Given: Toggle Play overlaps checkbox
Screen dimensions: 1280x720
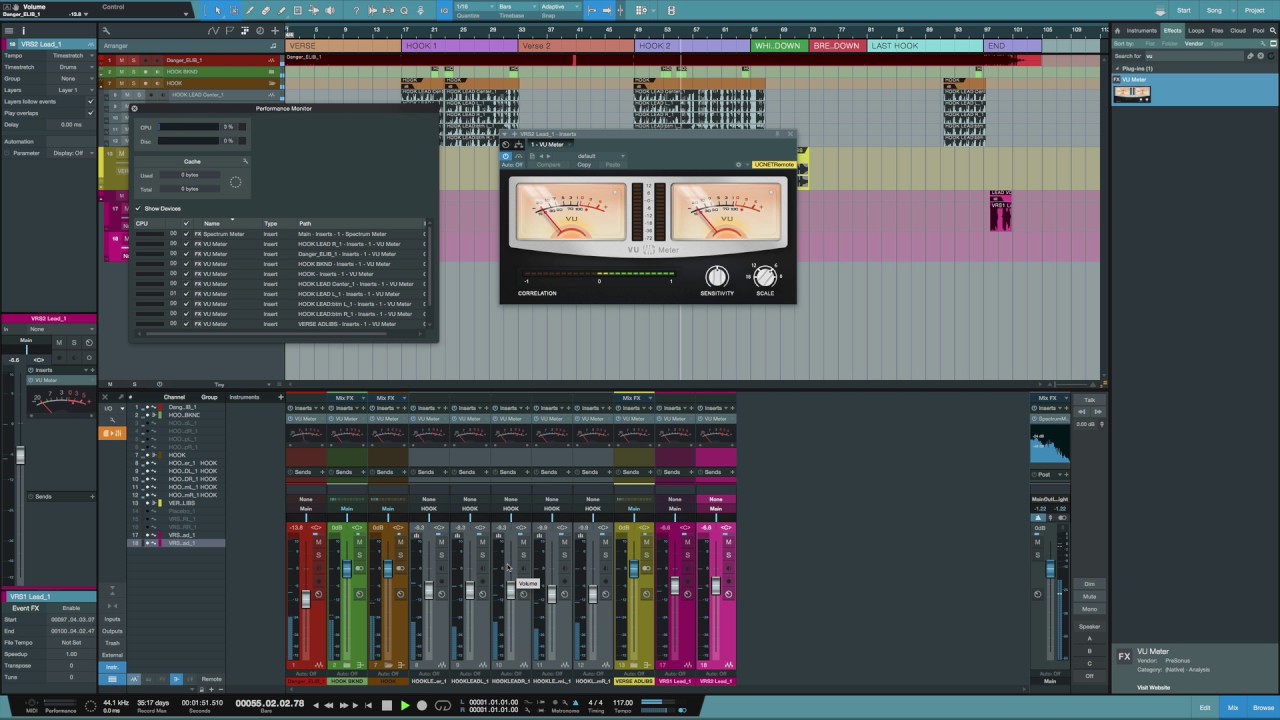Looking at the screenshot, I should tap(90, 113).
